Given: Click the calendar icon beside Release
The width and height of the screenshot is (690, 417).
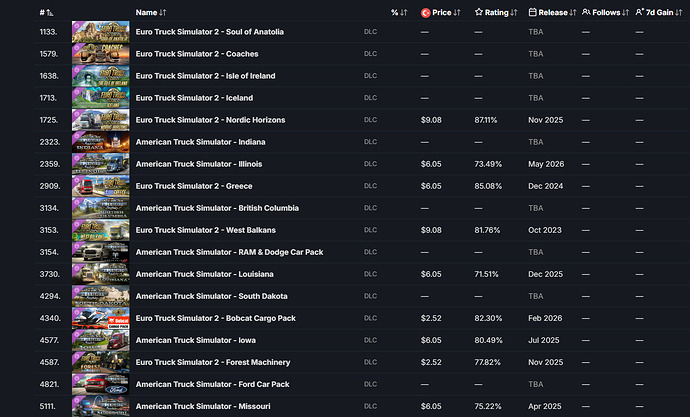Looking at the screenshot, I should click(532, 12).
